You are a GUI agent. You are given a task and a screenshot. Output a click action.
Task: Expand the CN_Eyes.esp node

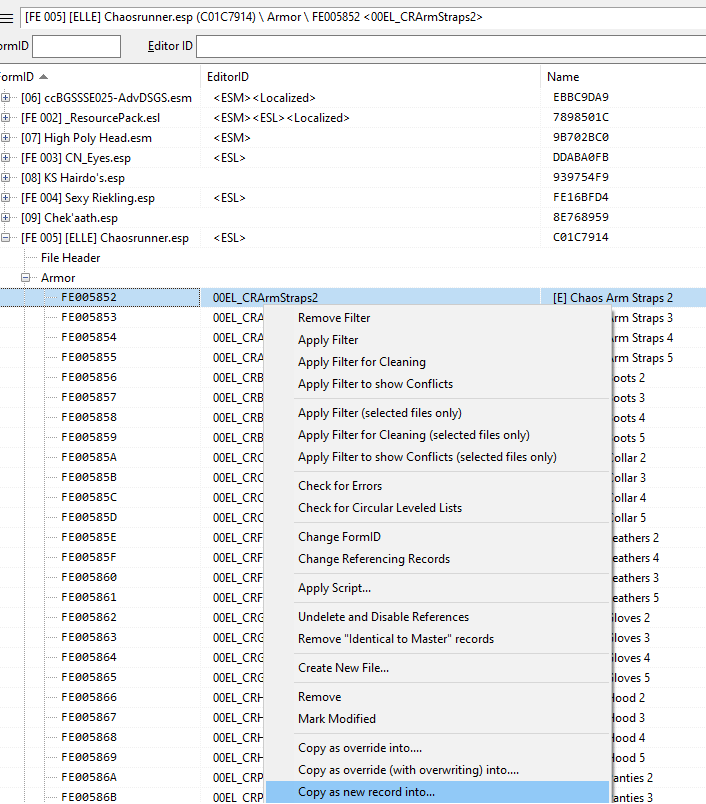[6, 157]
